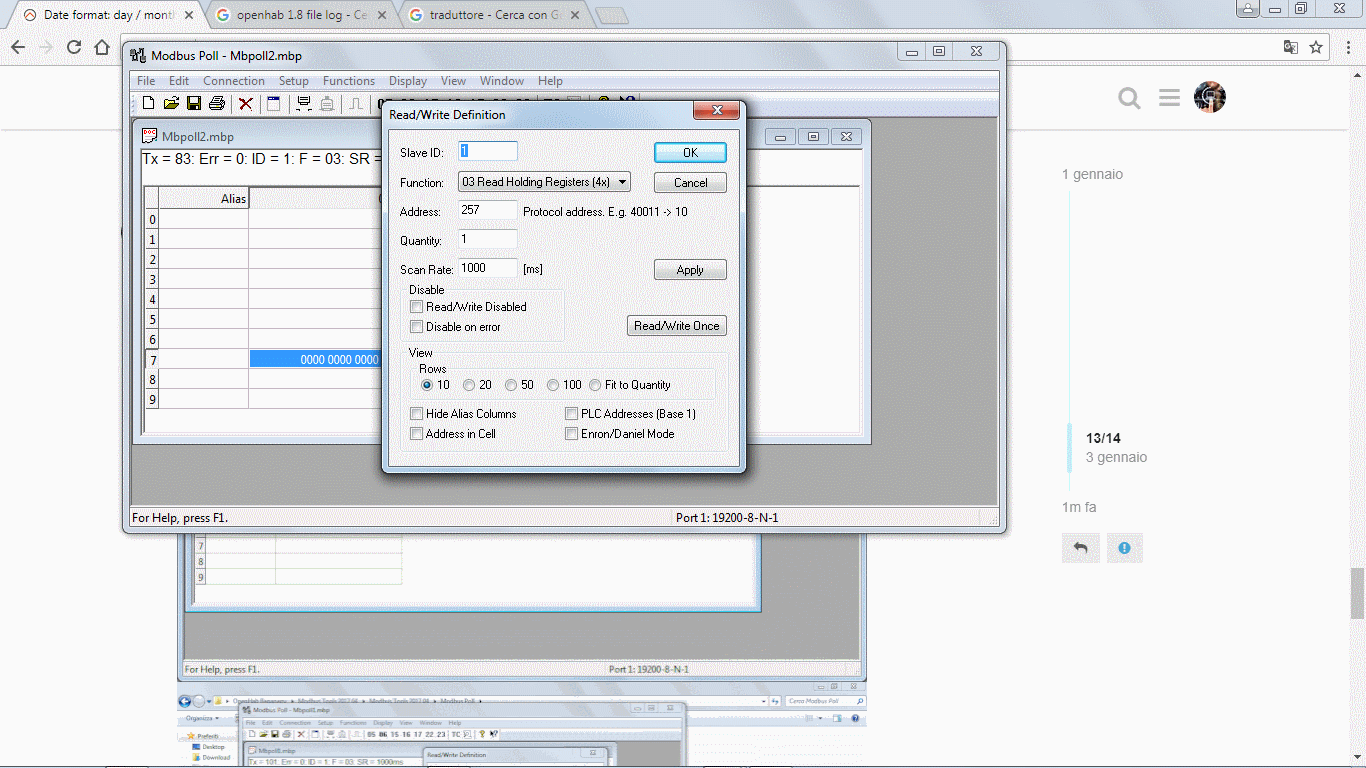The width and height of the screenshot is (1366, 768).
Task: Open the Window menu in Modbus Poll
Action: click(x=502, y=81)
